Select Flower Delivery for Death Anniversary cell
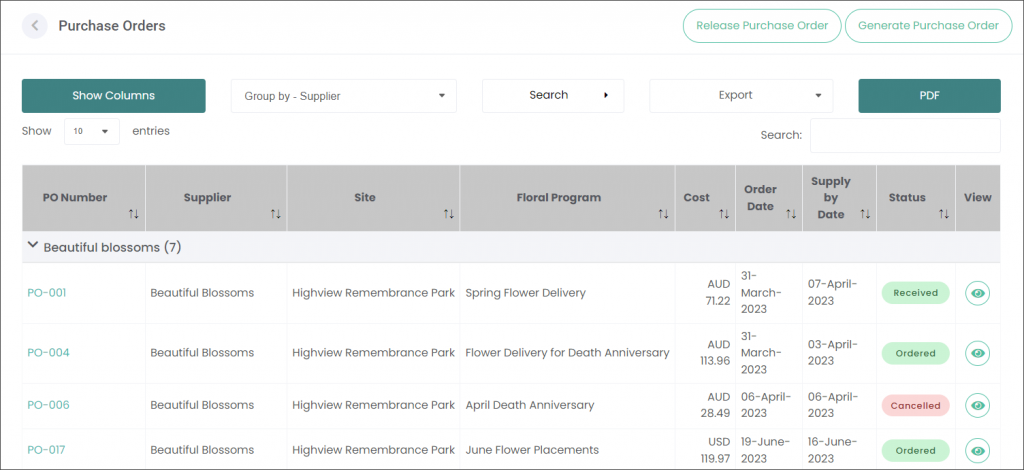 point(568,353)
